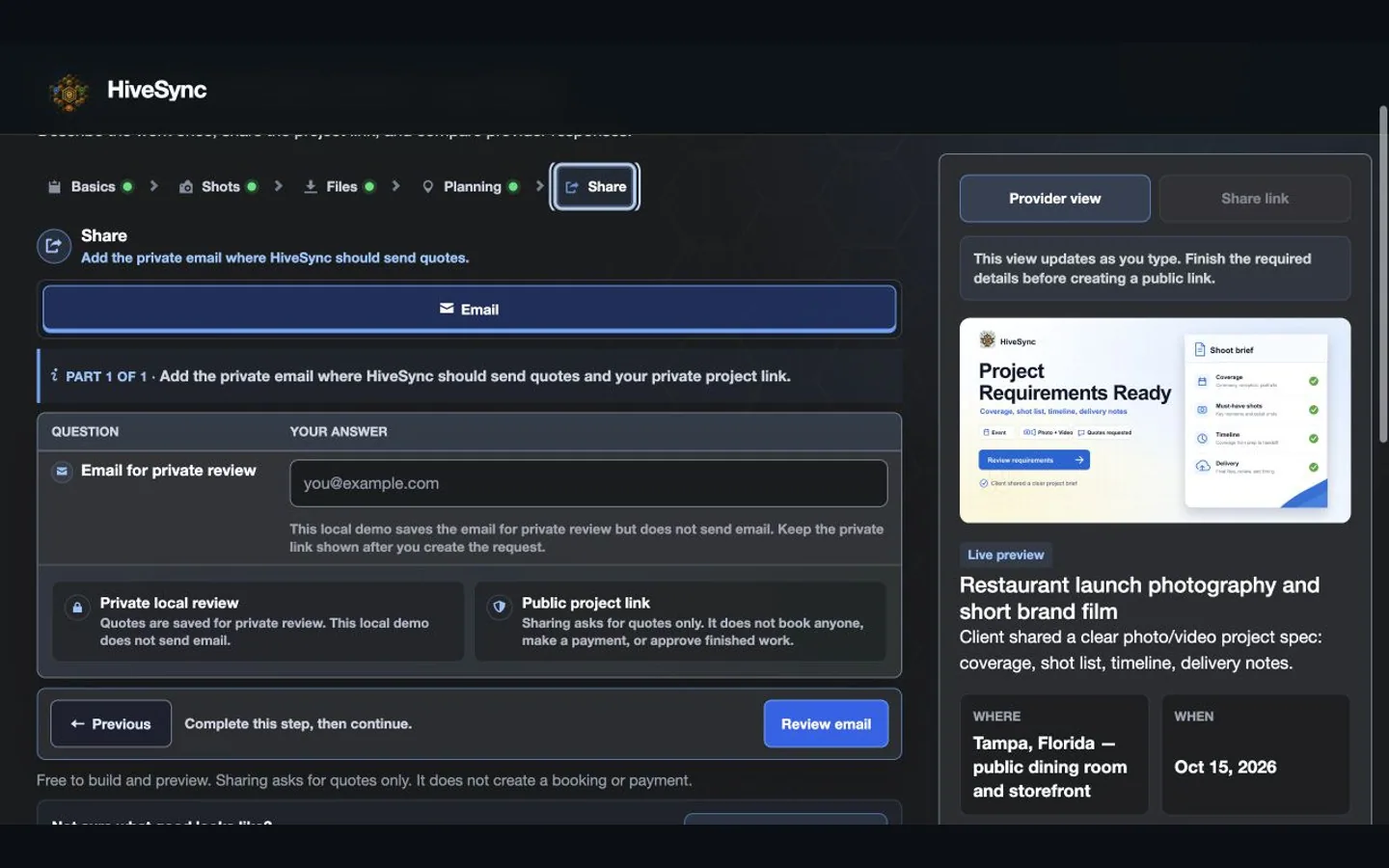Click the lock icon in Private local review
This screenshot has width=1389, height=868.
tap(77, 608)
